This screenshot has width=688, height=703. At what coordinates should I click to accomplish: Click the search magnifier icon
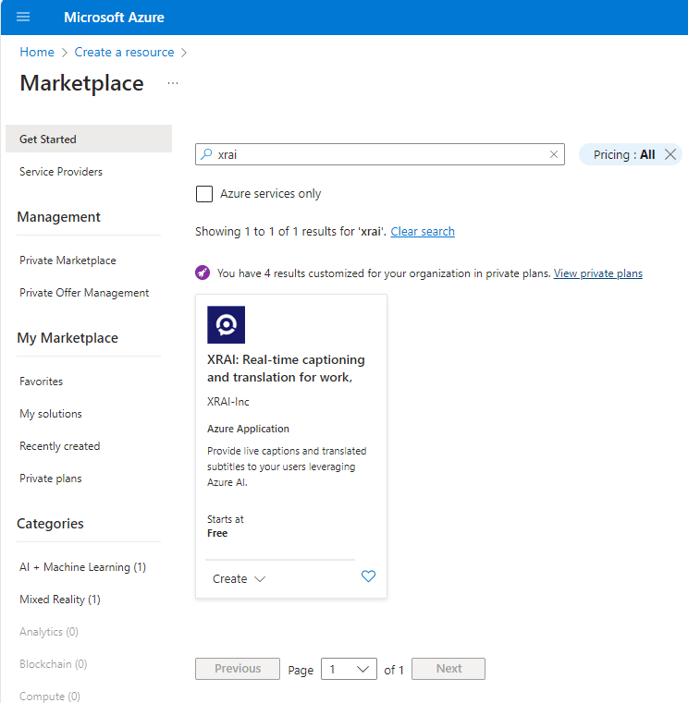point(206,154)
